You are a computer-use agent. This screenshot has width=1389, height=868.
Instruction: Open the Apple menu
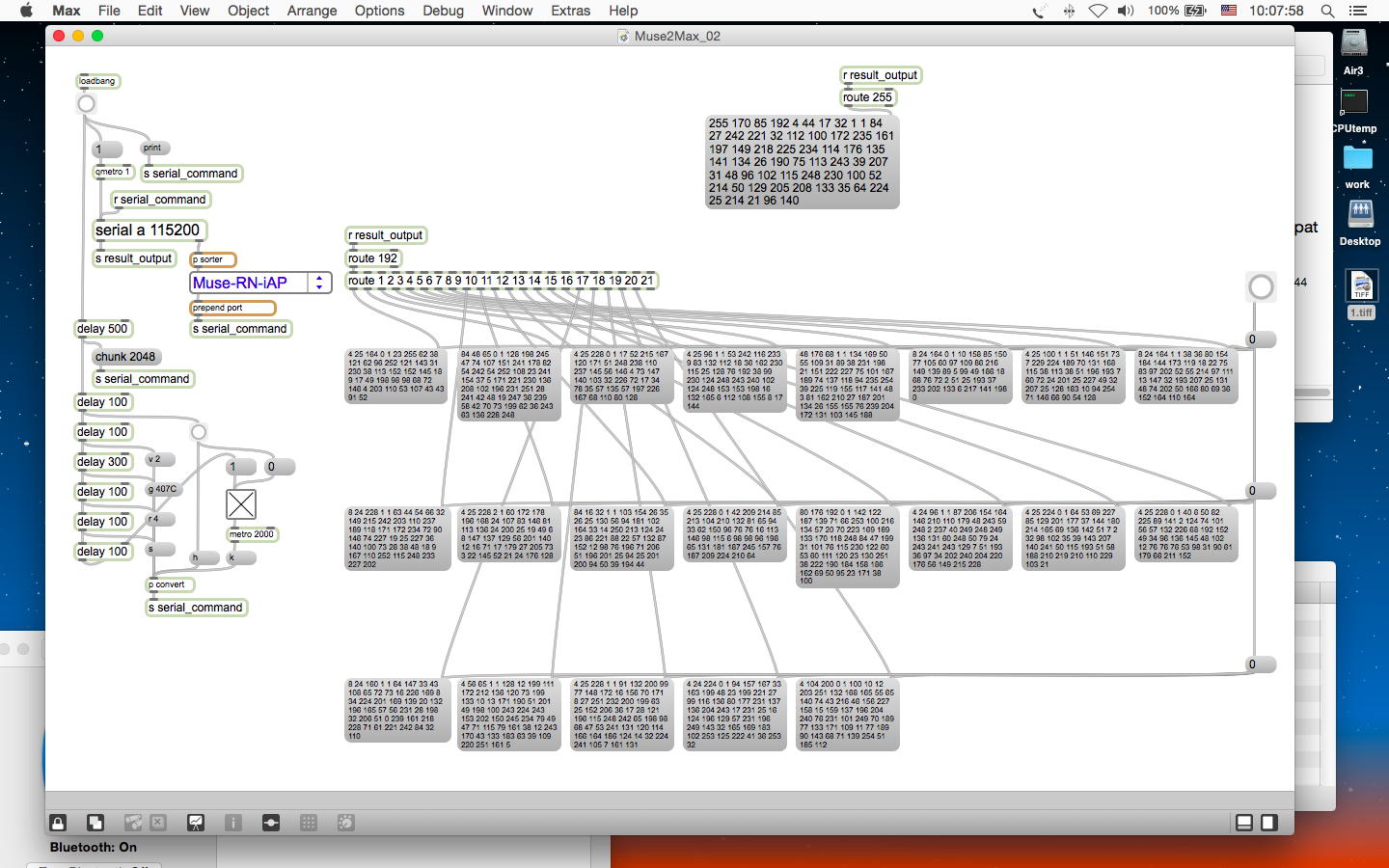tap(26, 11)
